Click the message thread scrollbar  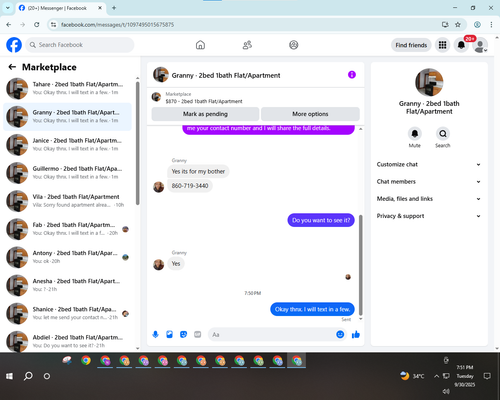(360, 265)
